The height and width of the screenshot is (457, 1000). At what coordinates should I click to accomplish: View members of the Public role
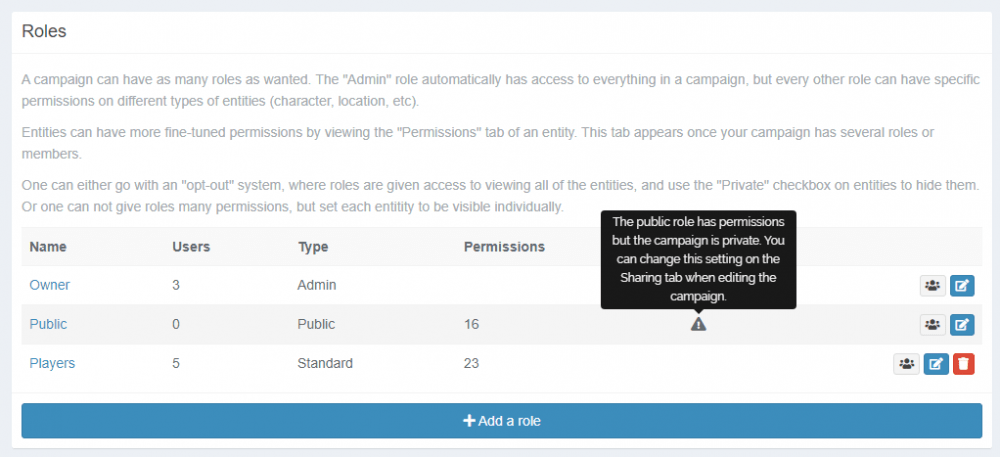[x=932, y=325]
